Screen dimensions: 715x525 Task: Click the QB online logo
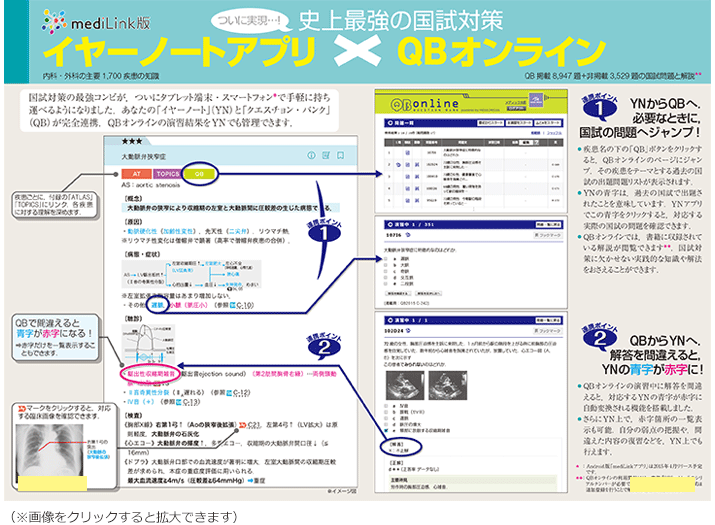425,105
